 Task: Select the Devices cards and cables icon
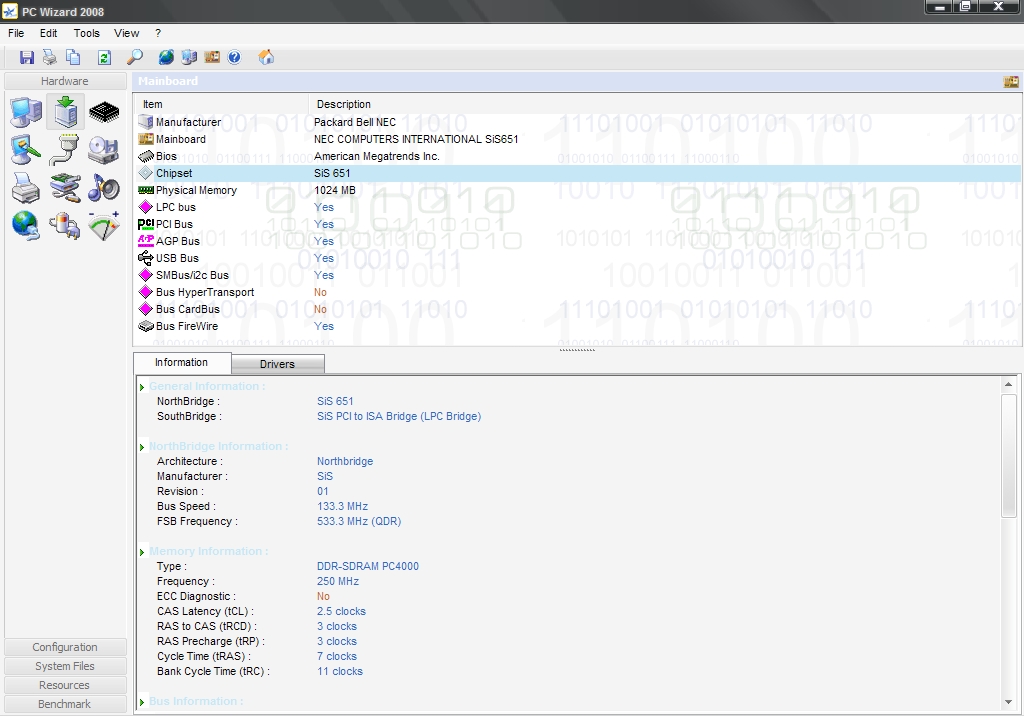[65, 188]
